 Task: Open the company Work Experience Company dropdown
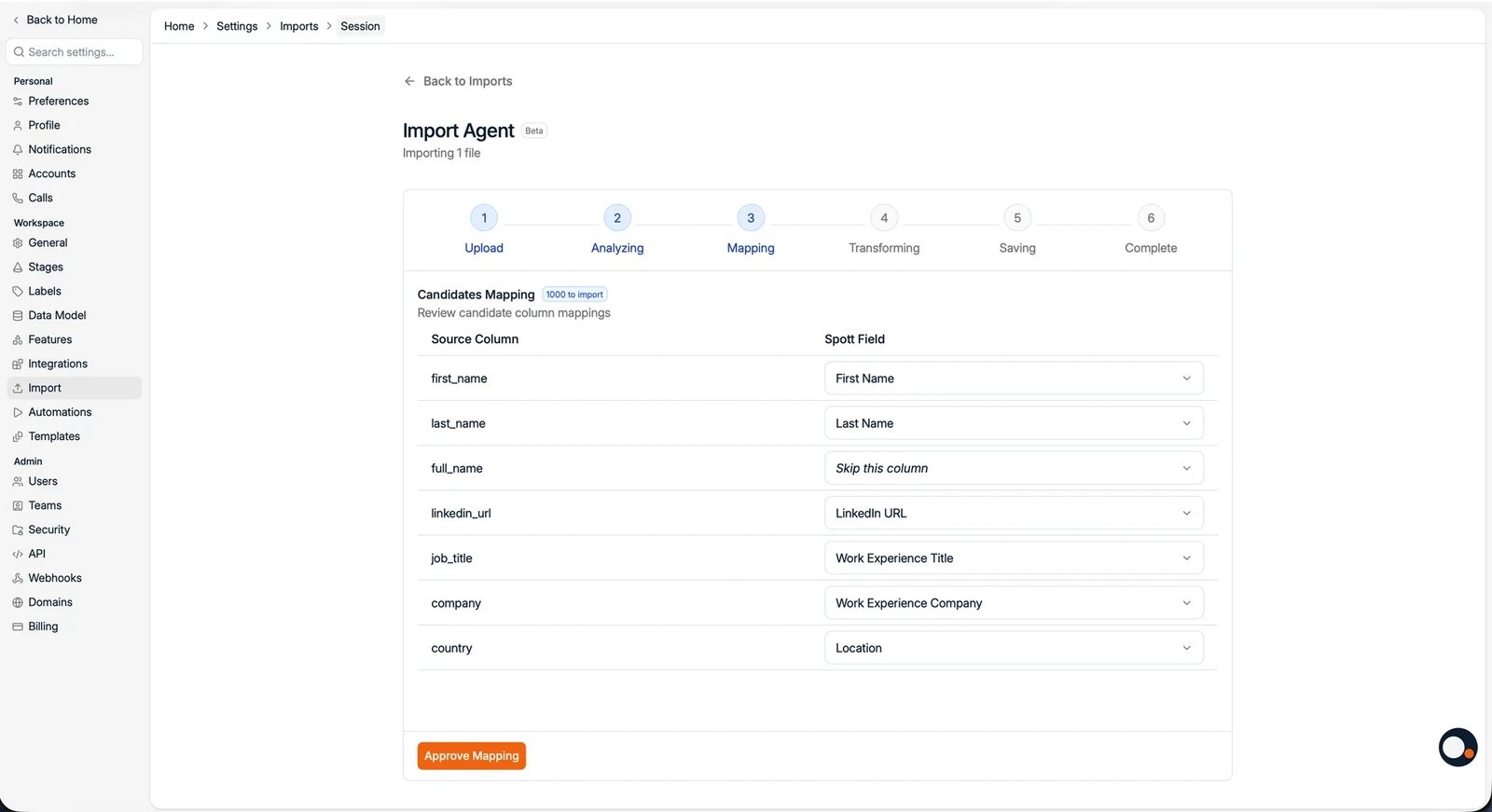(1014, 603)
